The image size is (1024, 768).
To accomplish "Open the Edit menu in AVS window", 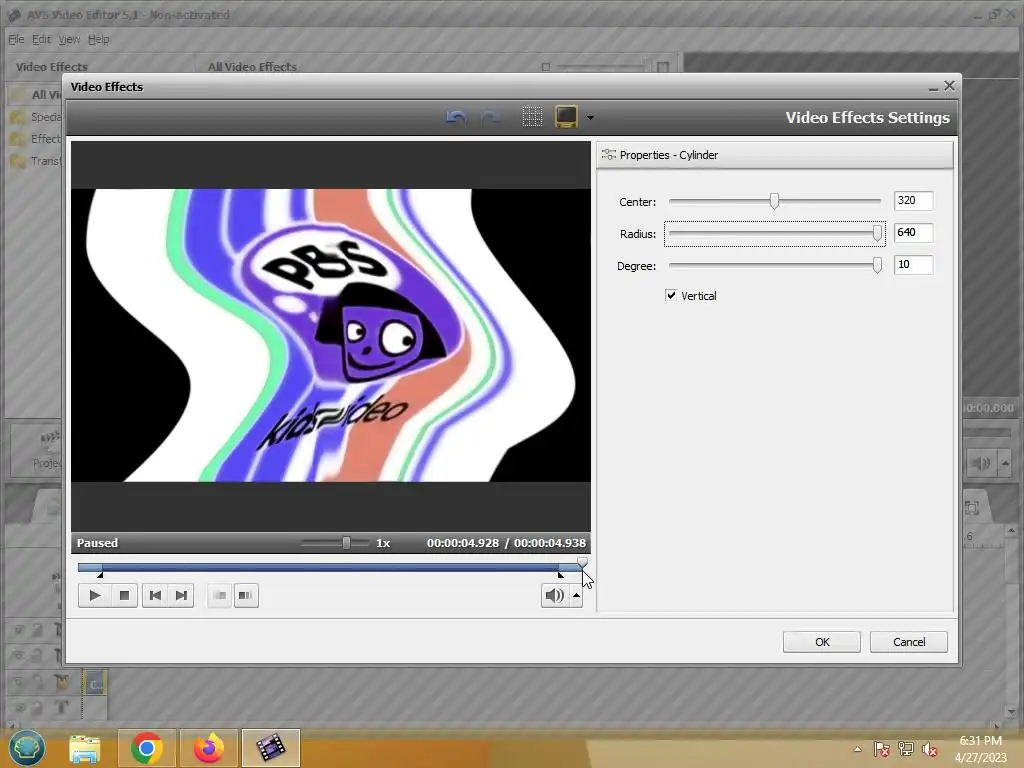I will click(41, 39).
